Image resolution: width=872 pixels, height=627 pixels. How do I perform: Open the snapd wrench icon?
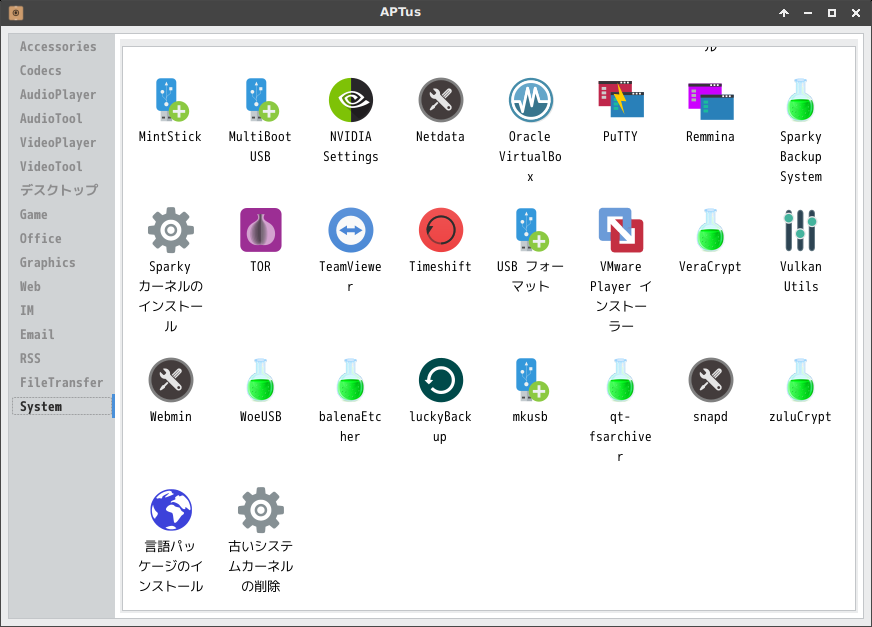[x=711, y=380]
